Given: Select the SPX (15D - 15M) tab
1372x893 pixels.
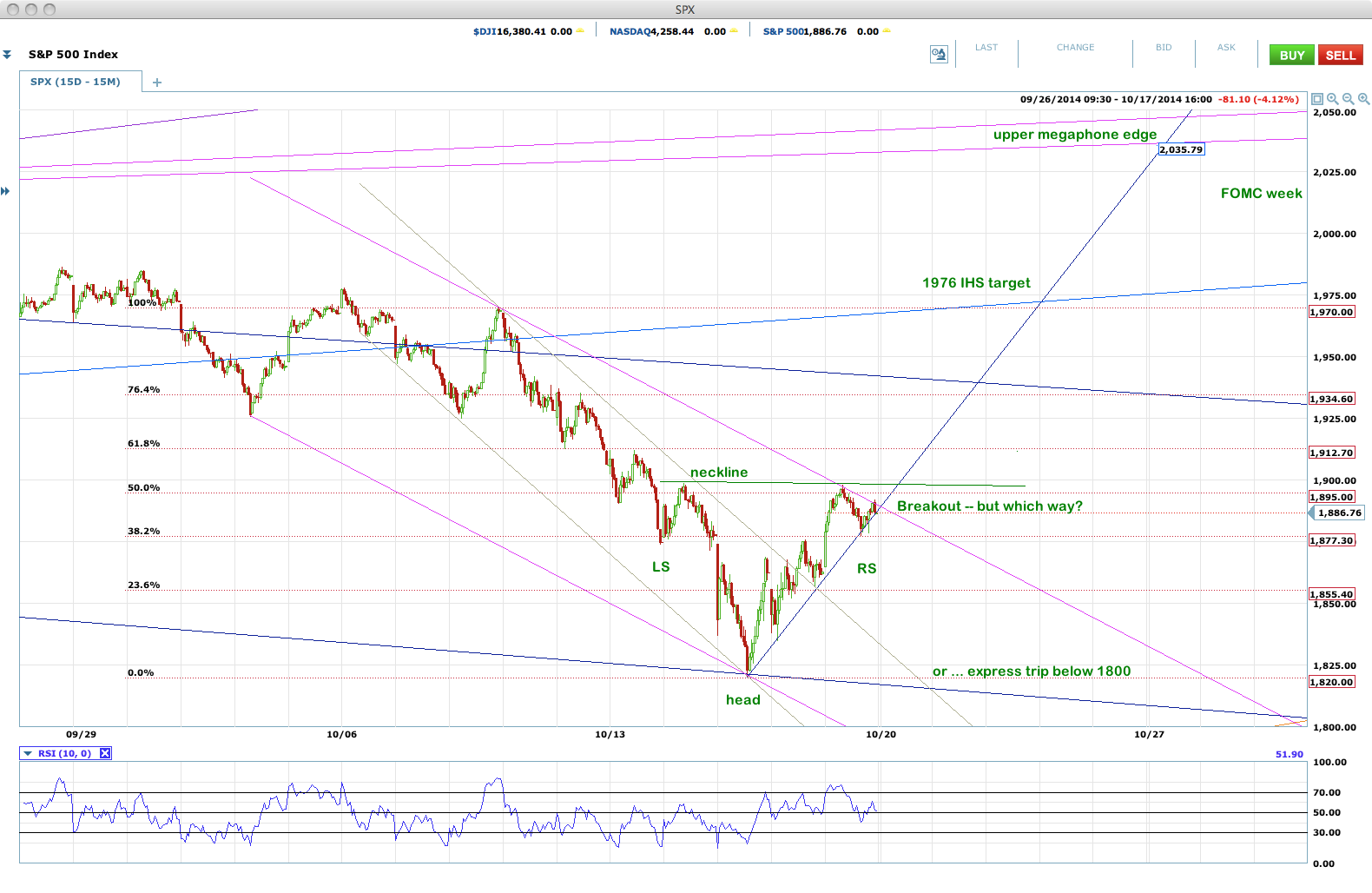Looking at the screenshot, I should [x=76, y=82].
